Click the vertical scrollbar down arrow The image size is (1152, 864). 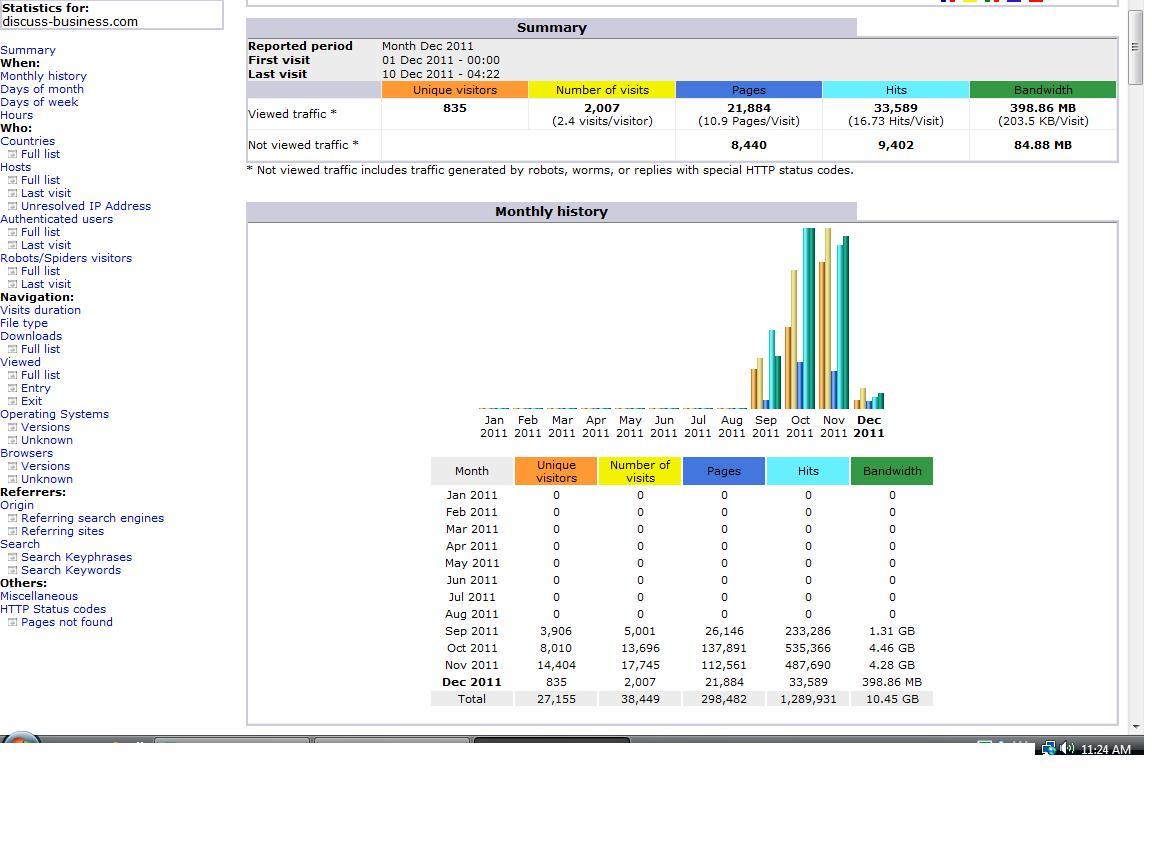[1136, 727]
